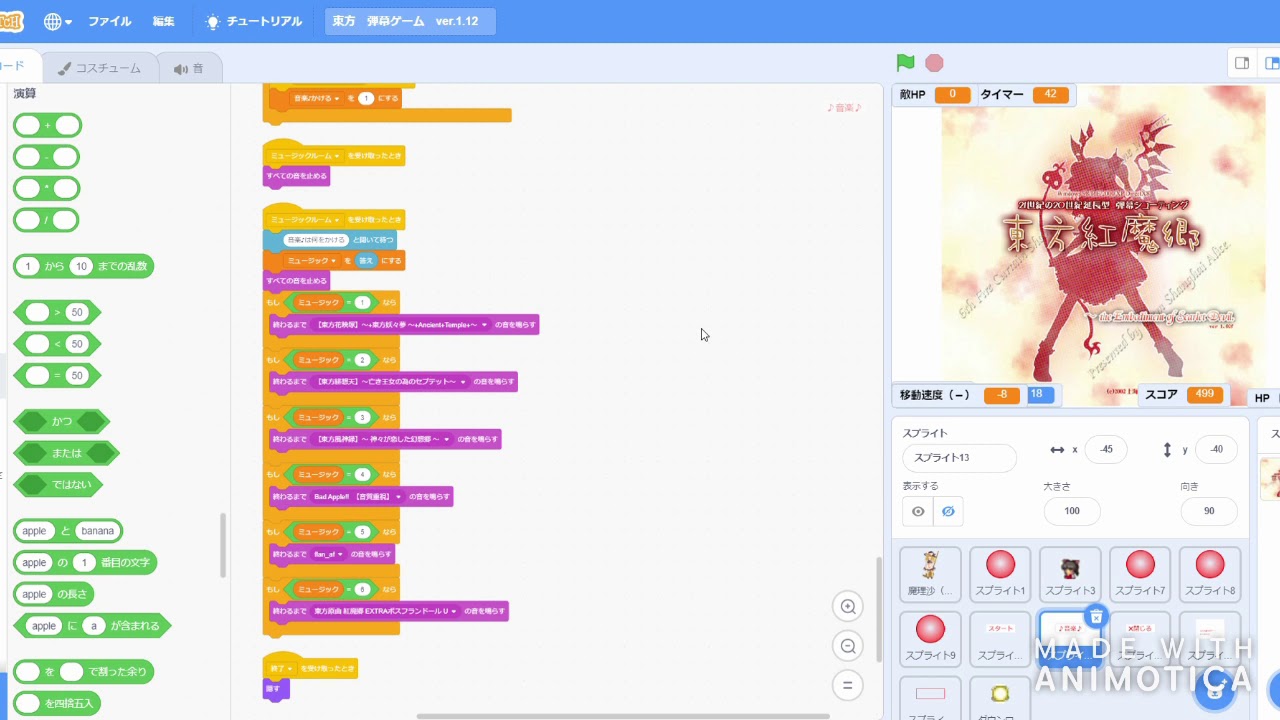
Task: Edit the y position value -40
Action: [1216, 449]
